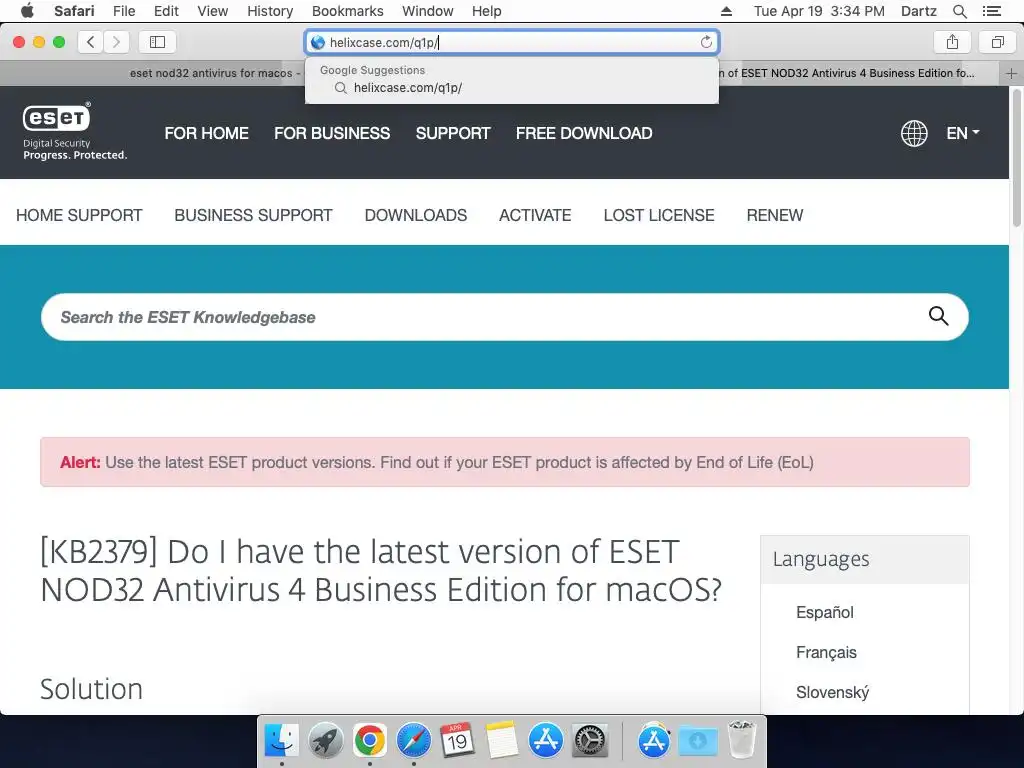
Task: Click the End of Life alert banner
Action: click(505, 462)
